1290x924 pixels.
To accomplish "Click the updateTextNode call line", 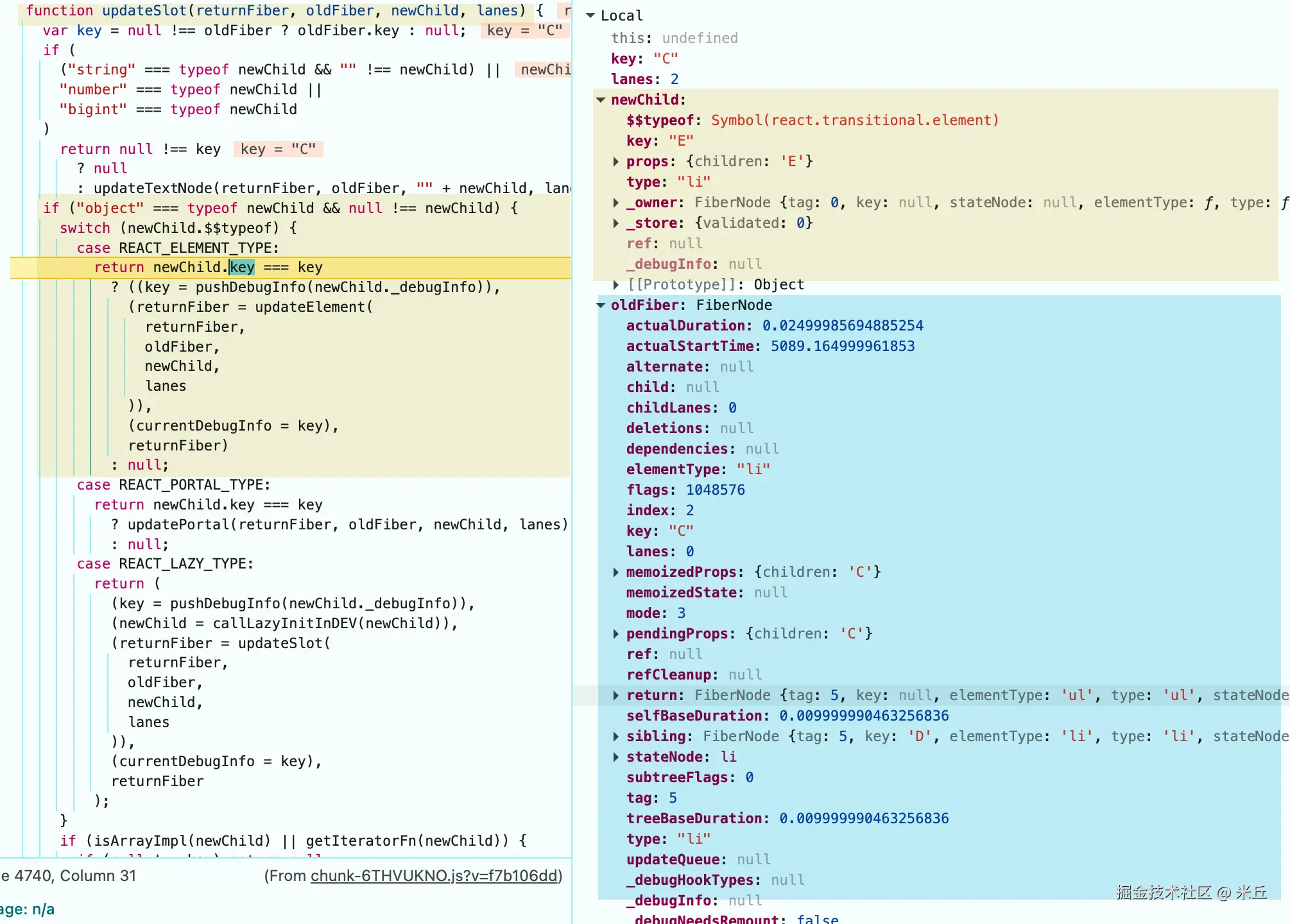I will 324,189.
